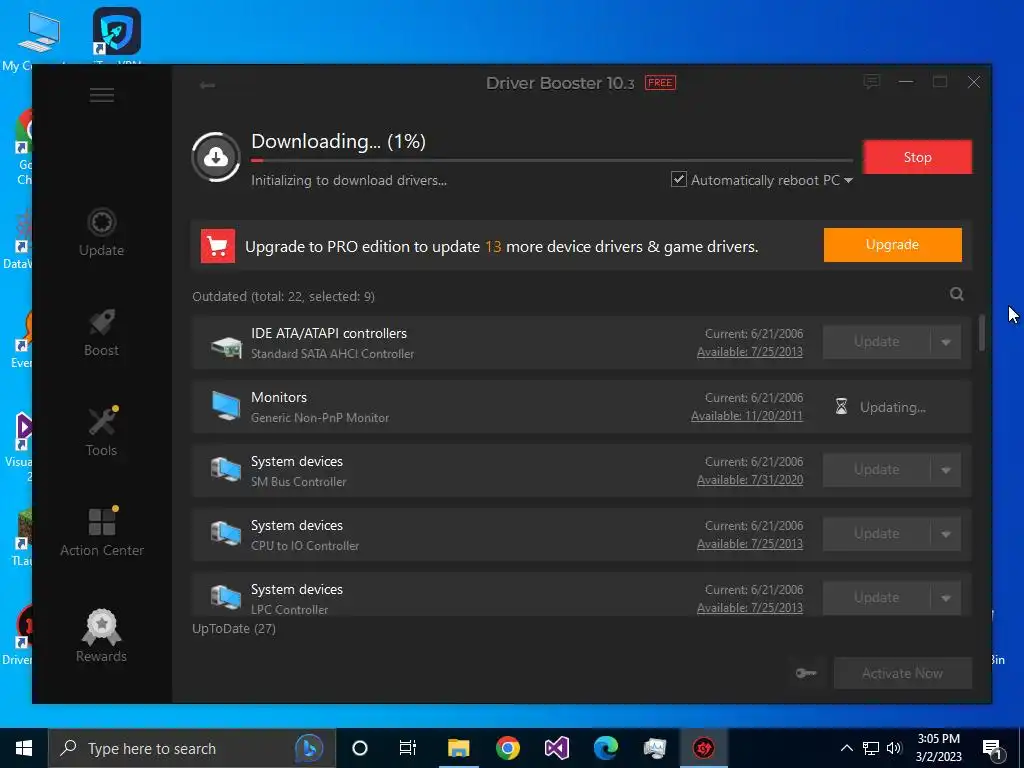Click the download progress bar

(x=552, y=160)
